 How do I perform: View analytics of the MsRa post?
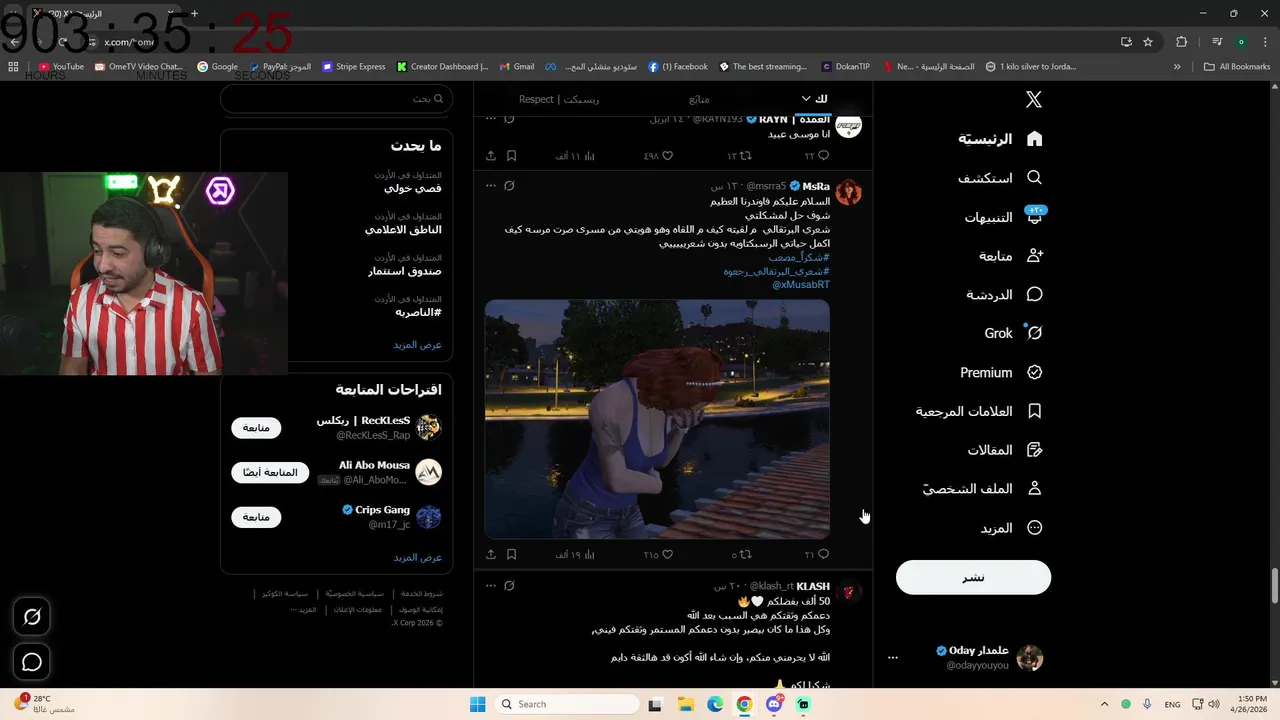(576, 554)
